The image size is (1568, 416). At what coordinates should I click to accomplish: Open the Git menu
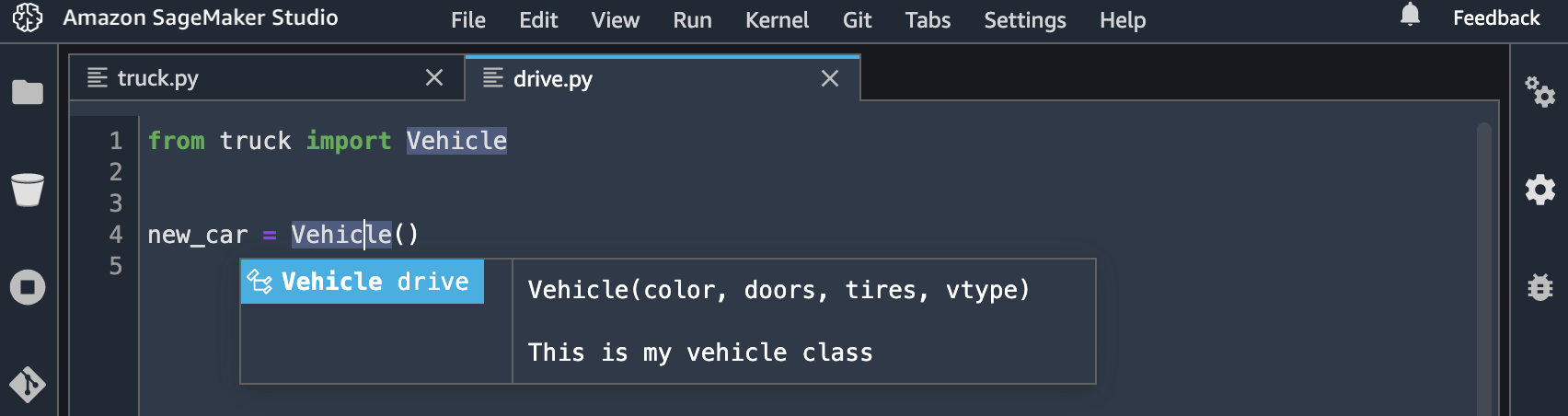[857, 20]
